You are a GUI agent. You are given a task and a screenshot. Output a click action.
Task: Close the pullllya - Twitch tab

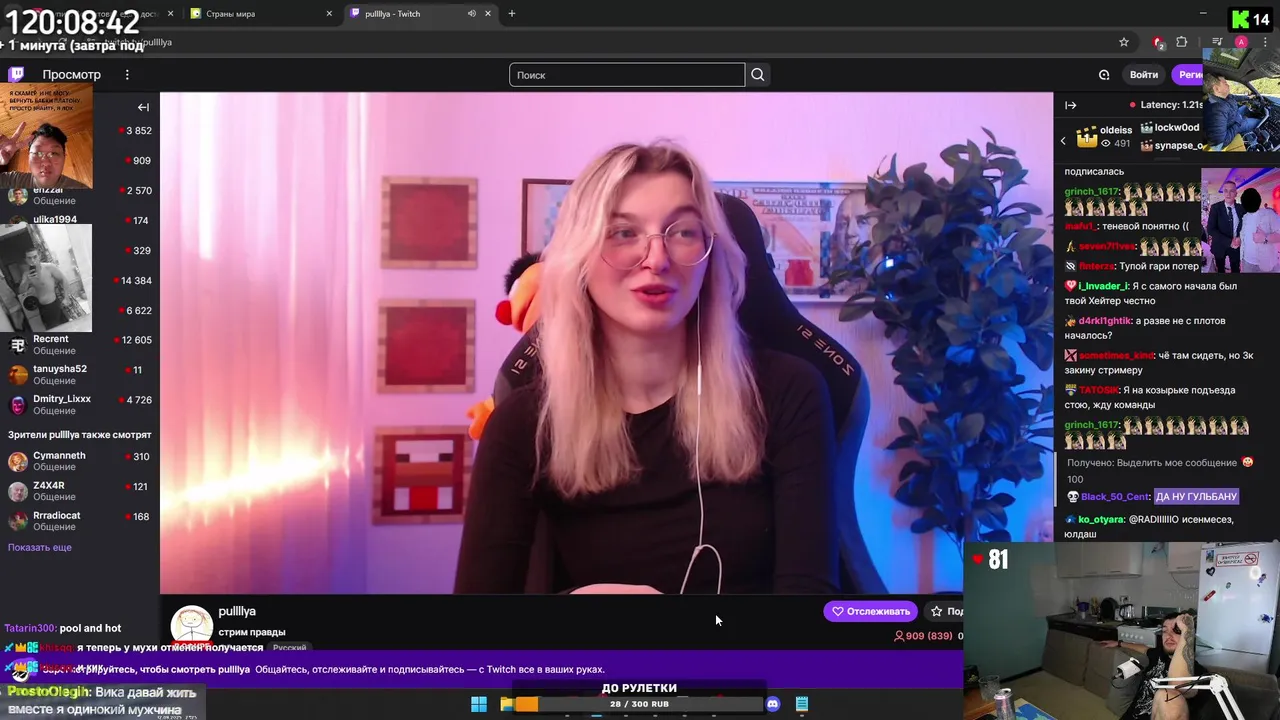coord(488,14)
